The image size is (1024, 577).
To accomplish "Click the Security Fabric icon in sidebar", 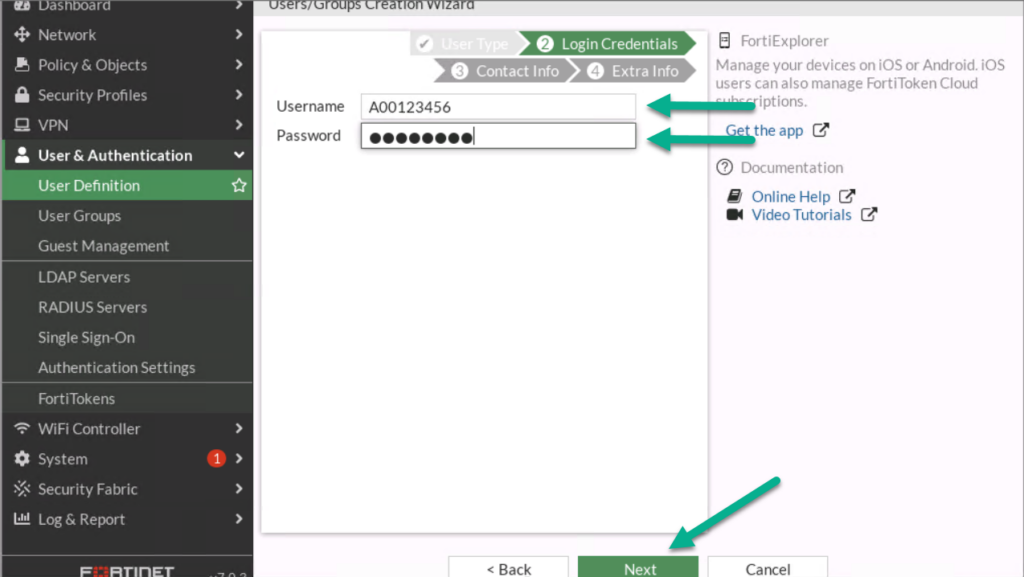I will pos(23,489).
